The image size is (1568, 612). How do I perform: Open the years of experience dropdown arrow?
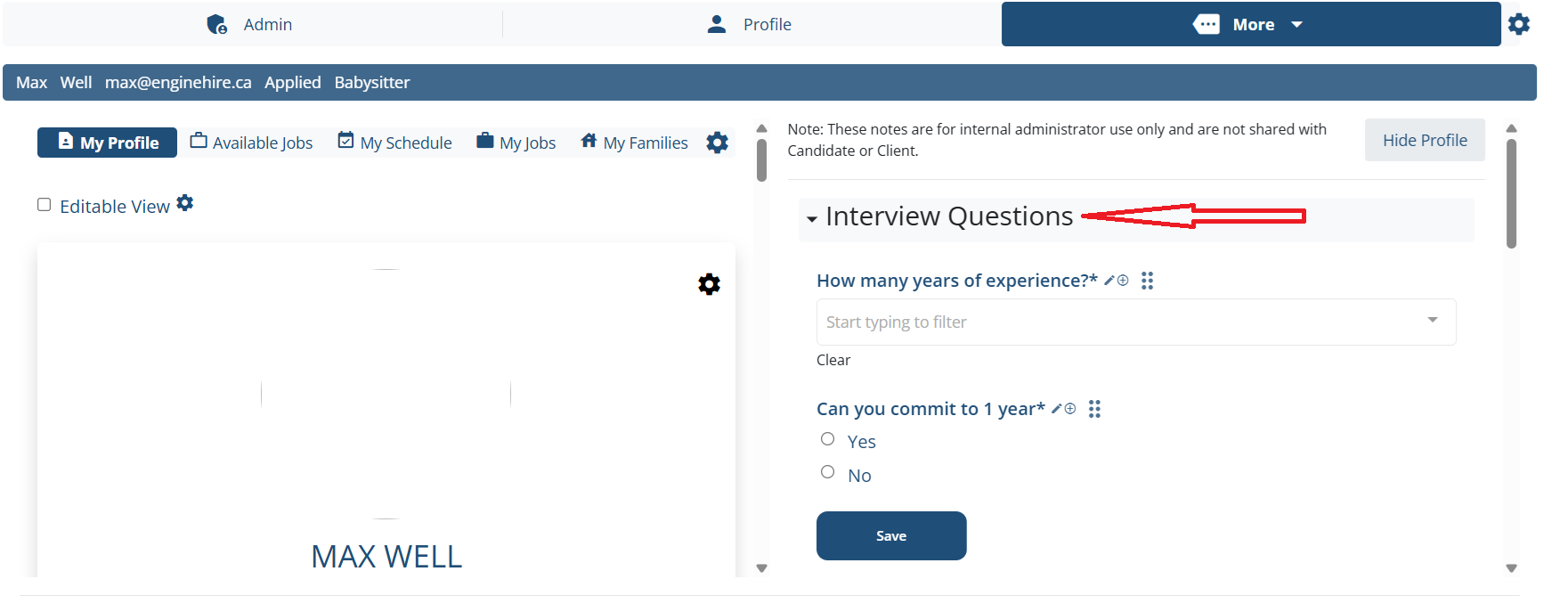coord(1433,320)
